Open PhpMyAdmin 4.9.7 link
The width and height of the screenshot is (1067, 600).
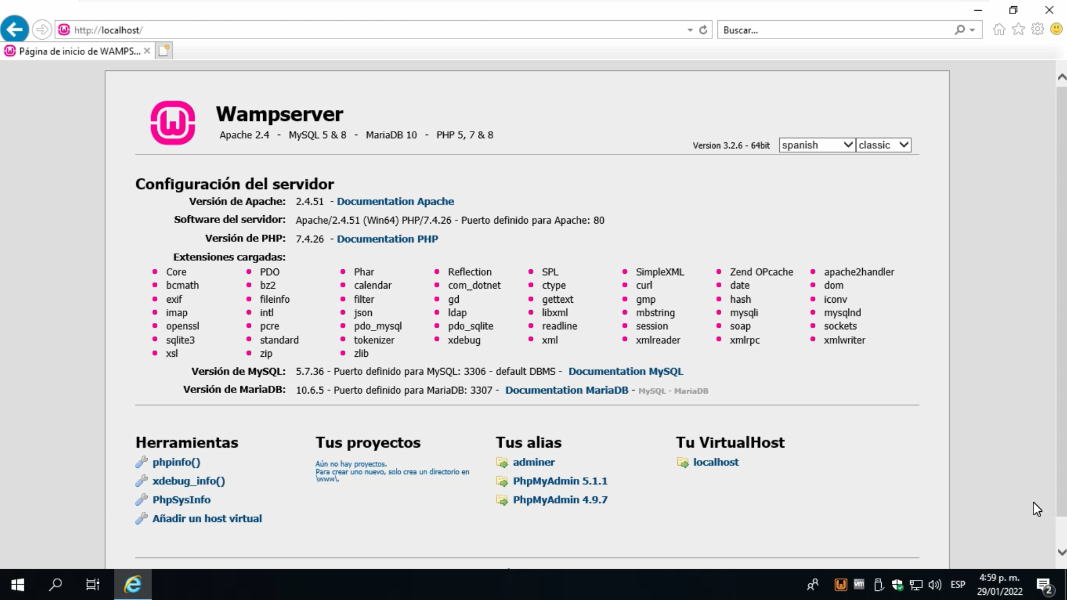[560, 499]
